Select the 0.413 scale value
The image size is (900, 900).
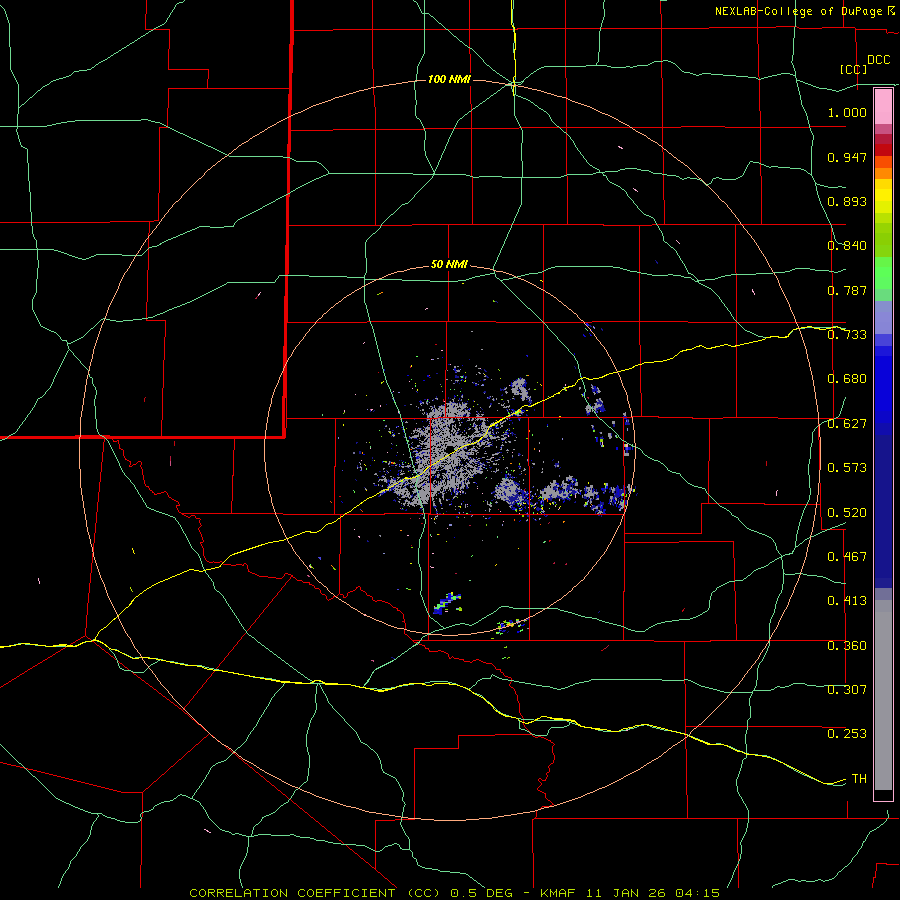pos(847,601)
